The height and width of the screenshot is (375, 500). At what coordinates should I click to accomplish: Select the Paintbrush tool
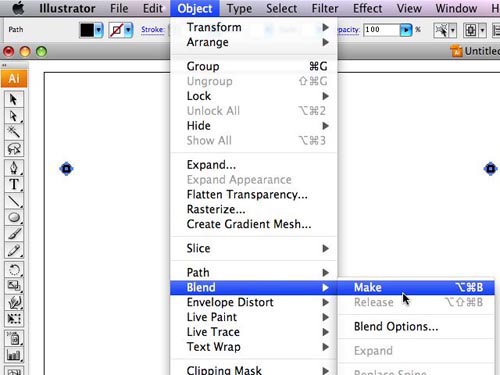pyautogui.click(x=14, y=234)
